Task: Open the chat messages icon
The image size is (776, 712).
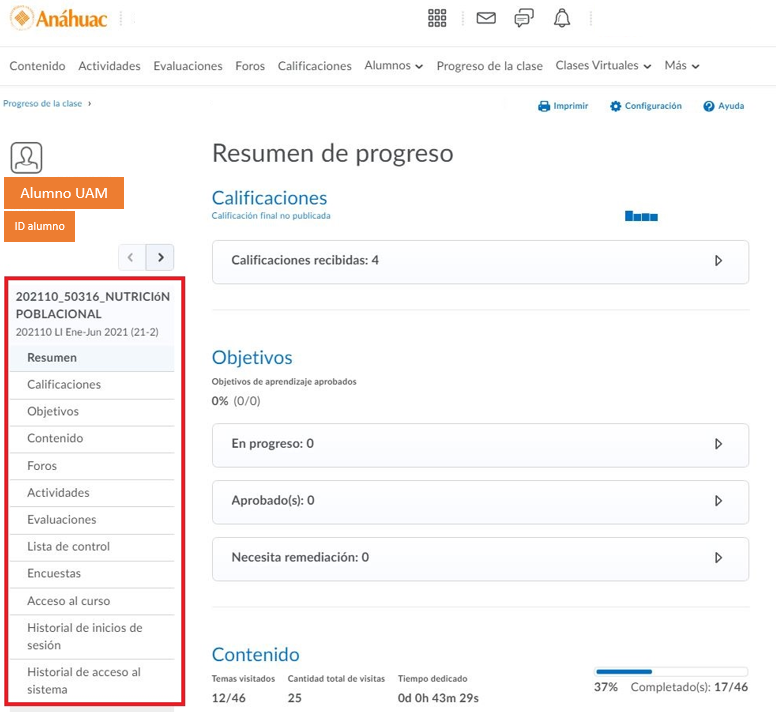Action: click(523, 18)
